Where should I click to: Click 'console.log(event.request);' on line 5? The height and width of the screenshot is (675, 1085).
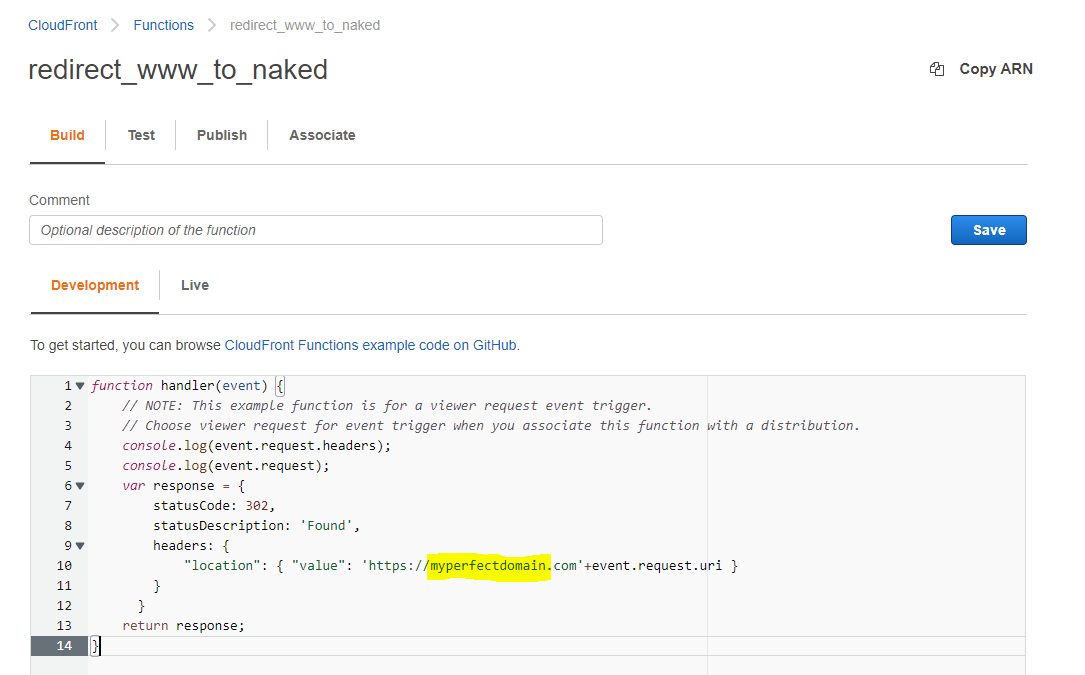coord(226,466)
